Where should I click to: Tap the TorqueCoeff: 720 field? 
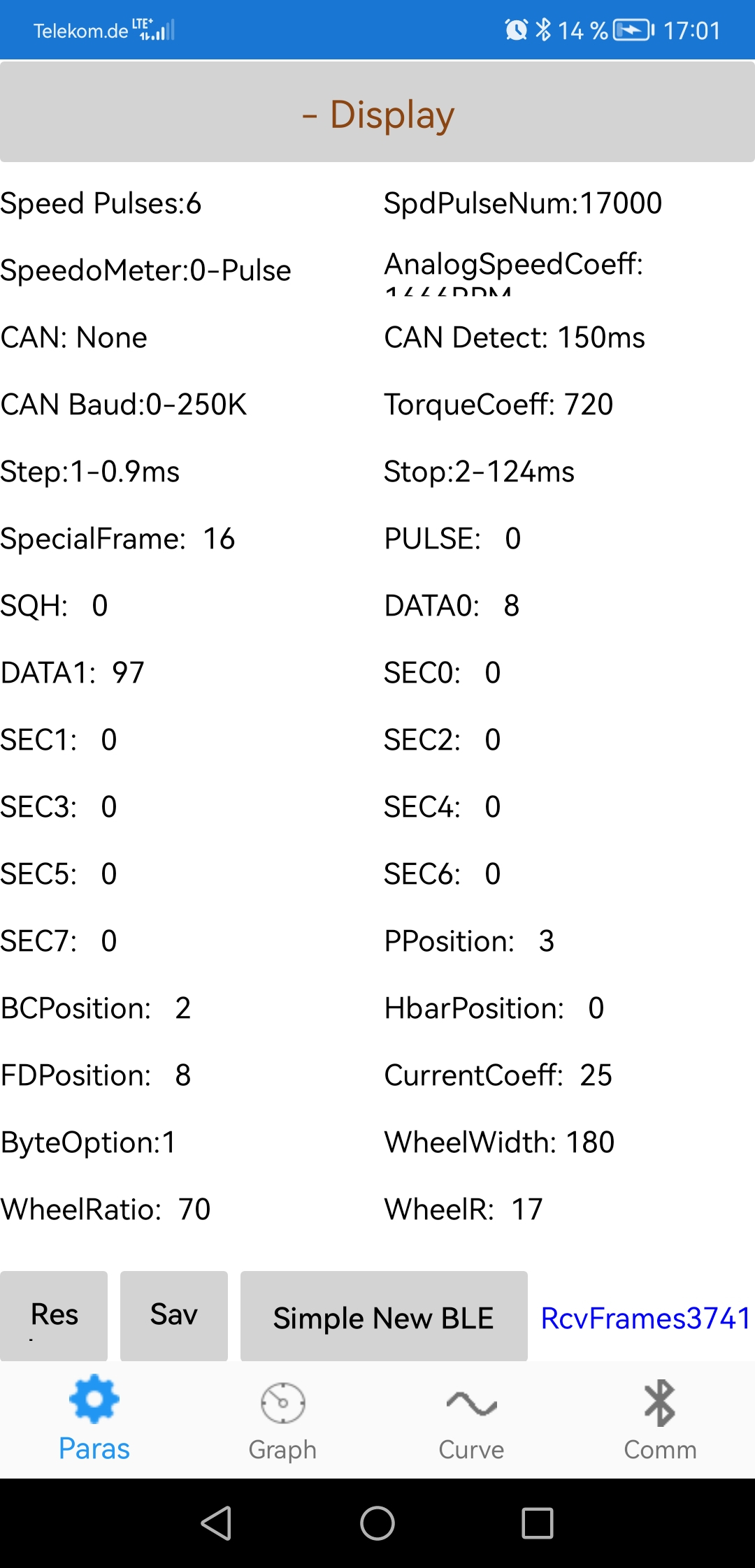tap(498, 405)
